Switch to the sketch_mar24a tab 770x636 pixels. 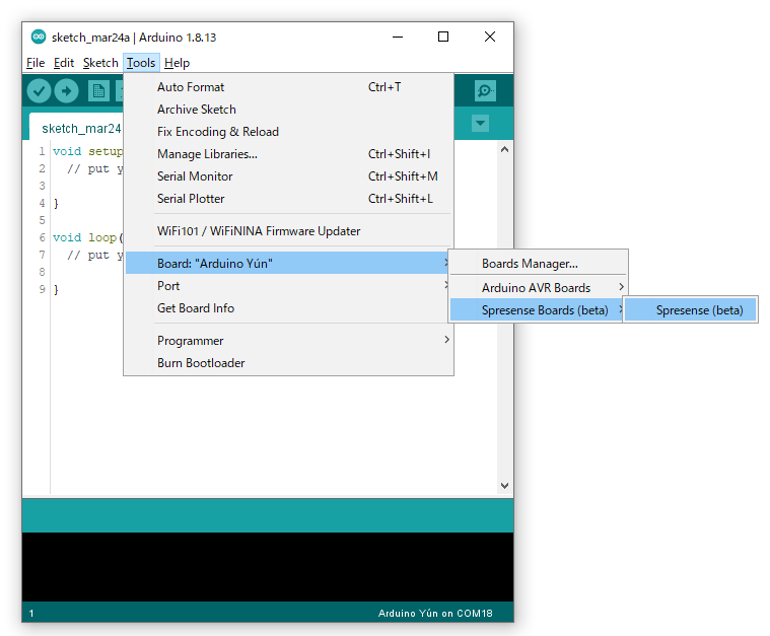pos(80,128)
